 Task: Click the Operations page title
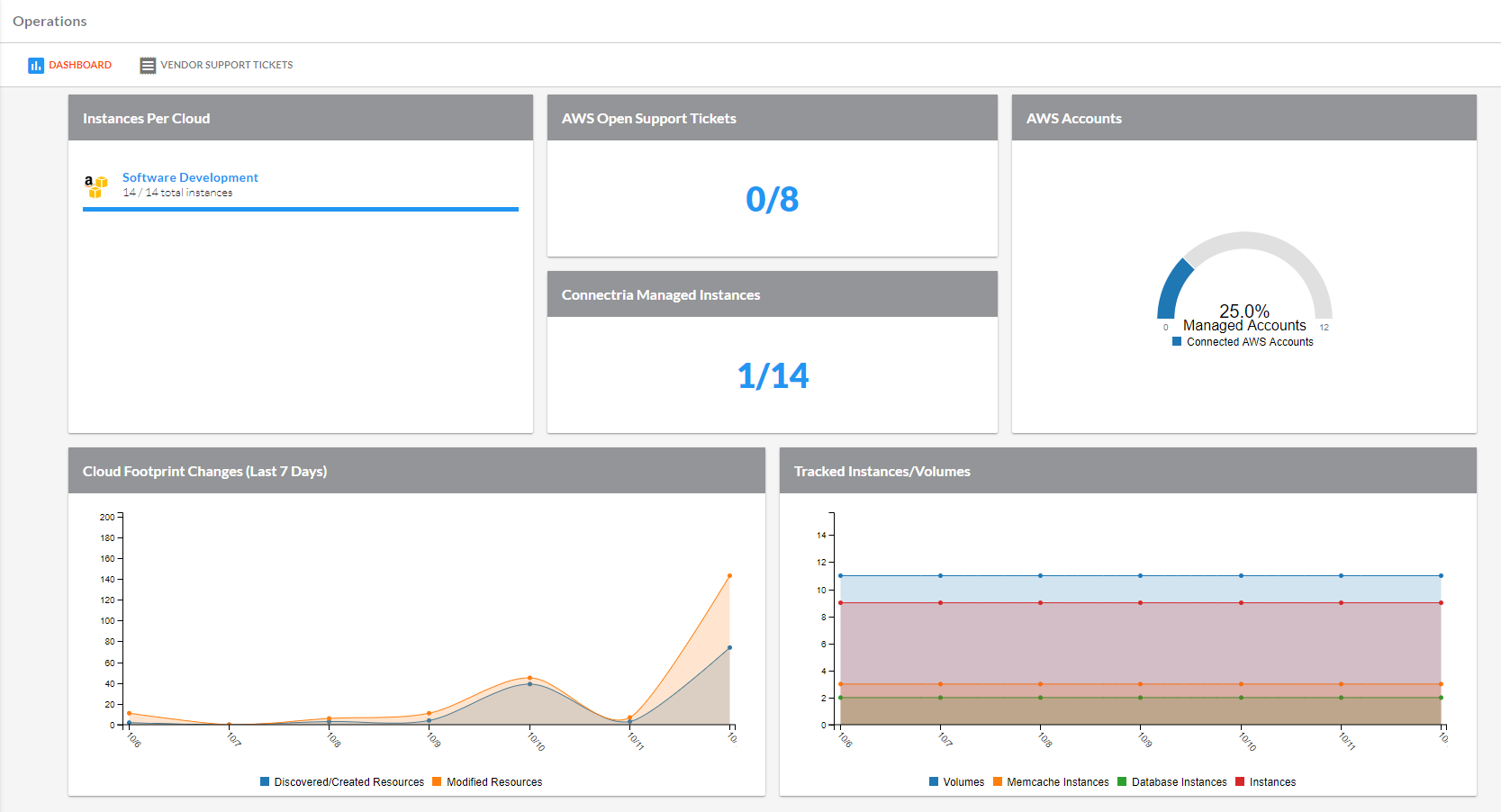(x=50, y=22)
